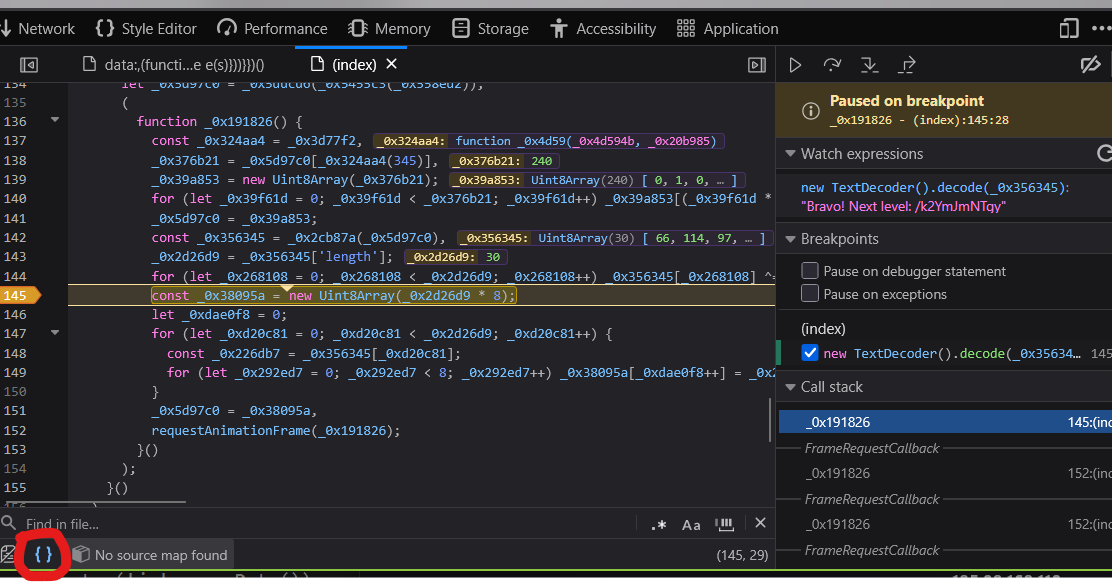The width and height of the screenshot is (1112, 582).
Task: Click the Step Out debugger icon
Action: click(907, 65)
